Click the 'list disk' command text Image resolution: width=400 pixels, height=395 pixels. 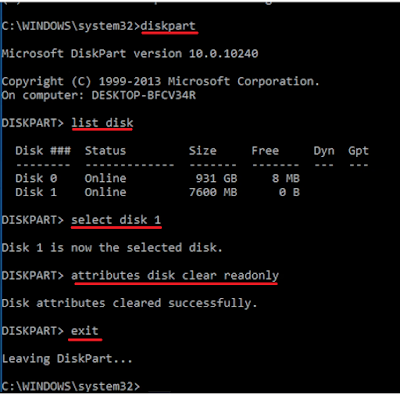pyautogui.click(x=102, y=123)
